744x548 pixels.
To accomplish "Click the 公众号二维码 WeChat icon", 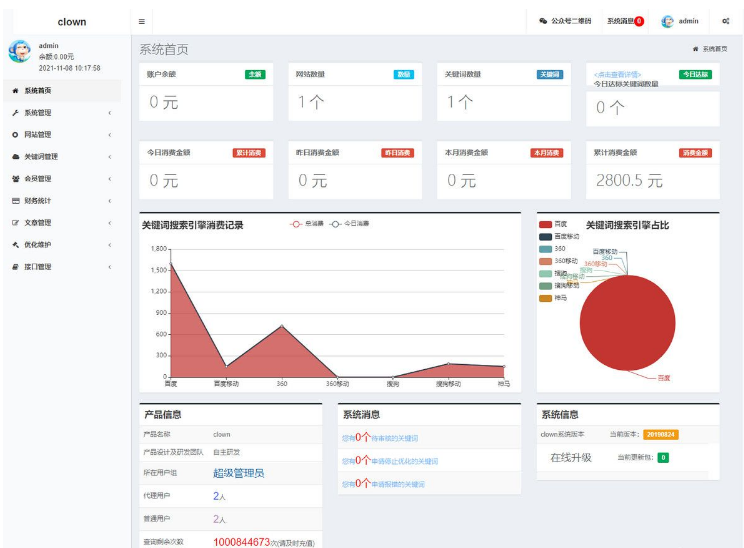I will [x=543, y=21].
